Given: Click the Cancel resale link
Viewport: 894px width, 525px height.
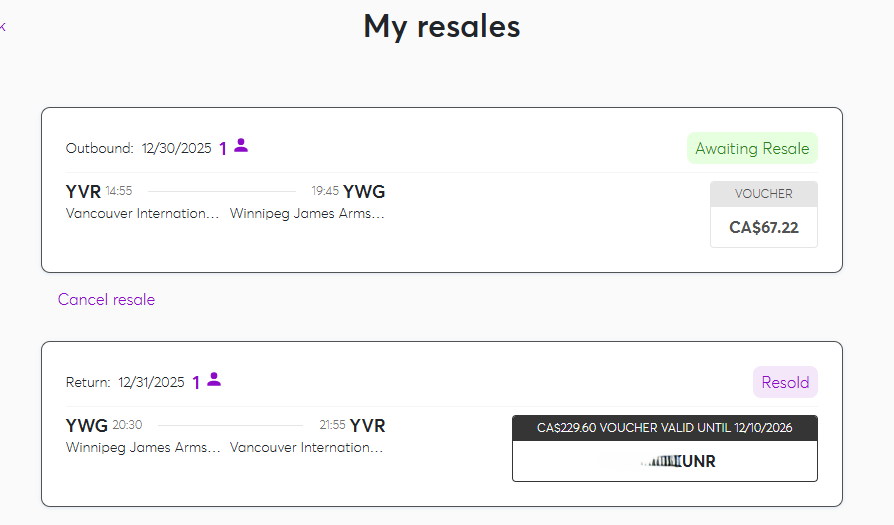Looking at the screenshot, I should [x=106, y=299].
